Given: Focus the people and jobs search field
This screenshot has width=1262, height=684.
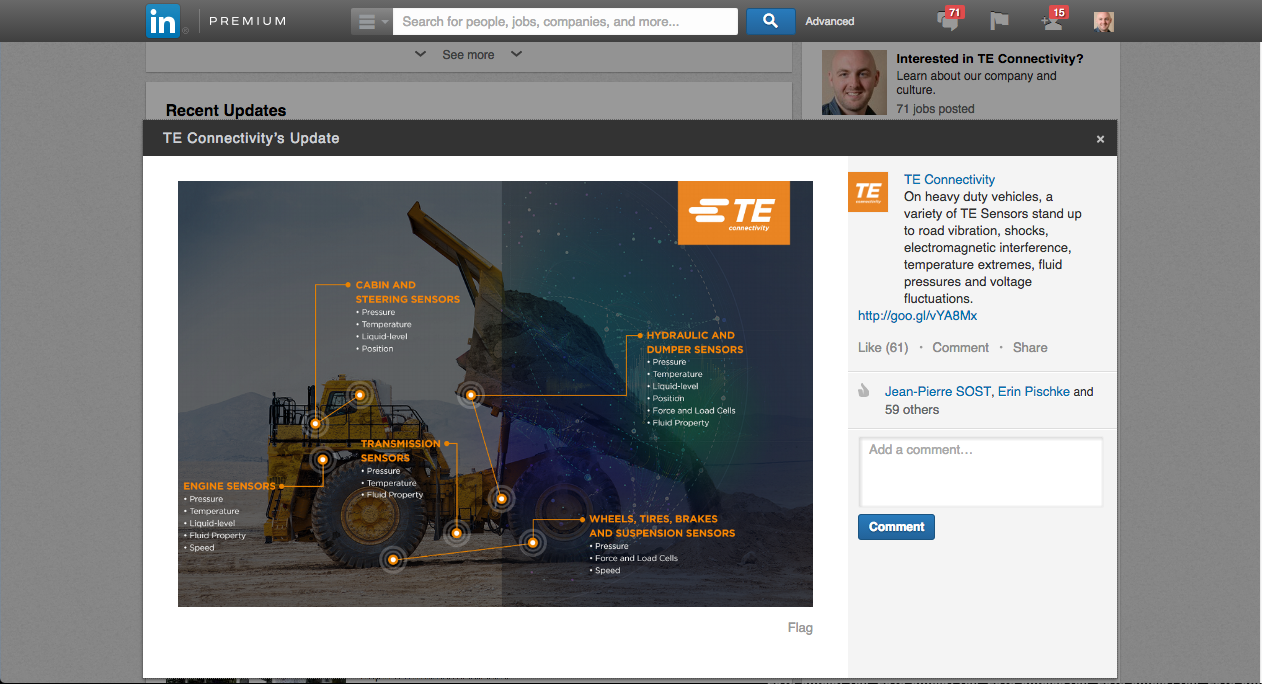Looking at the screenshot, I should click(x=565, y=21).
